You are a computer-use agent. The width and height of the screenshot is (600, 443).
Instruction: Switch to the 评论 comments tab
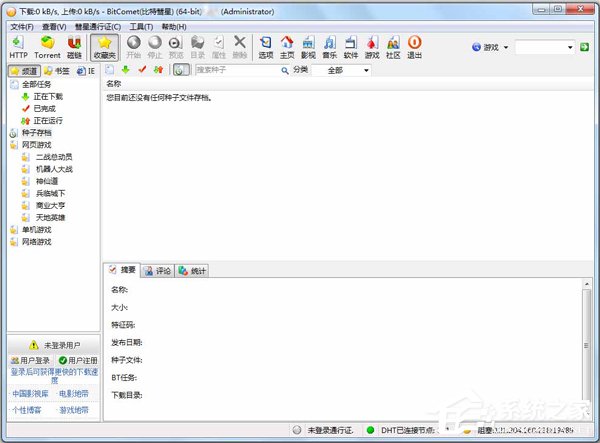(157, 270)
